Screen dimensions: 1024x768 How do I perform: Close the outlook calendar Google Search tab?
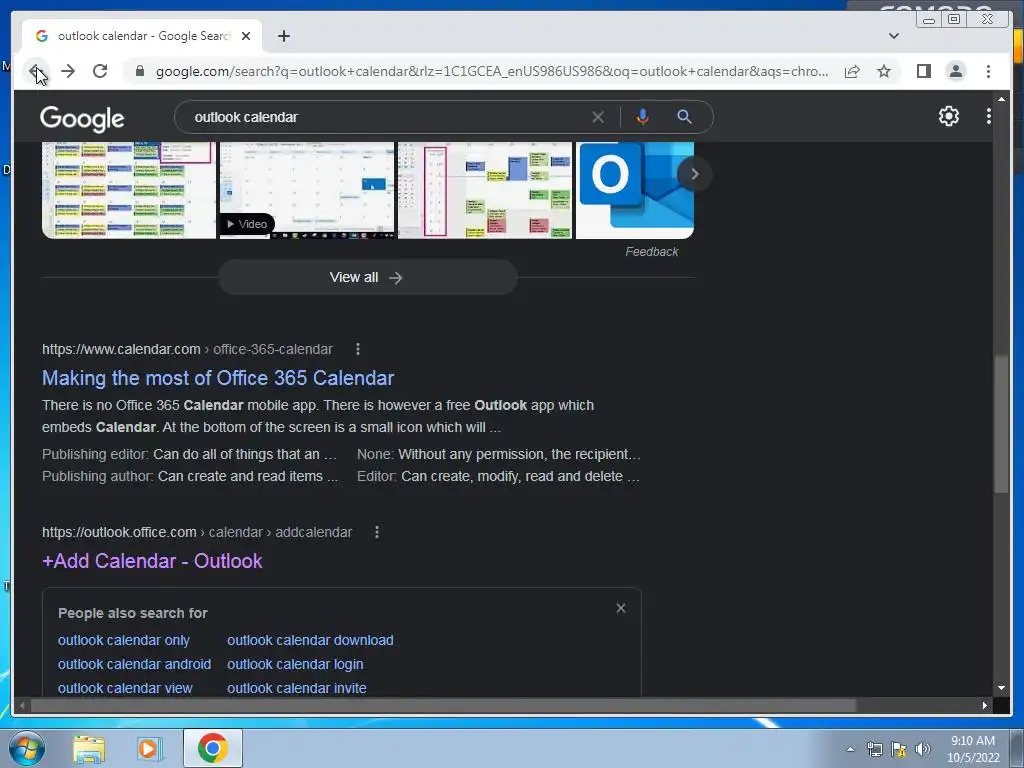click(x=246, y=36)
